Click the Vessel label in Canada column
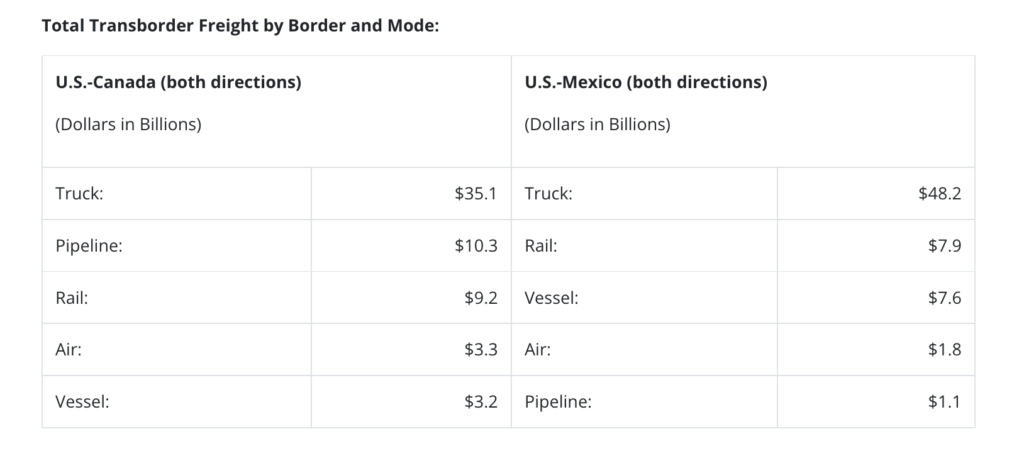Screen dimensions: 1024x468 point(83,402)
